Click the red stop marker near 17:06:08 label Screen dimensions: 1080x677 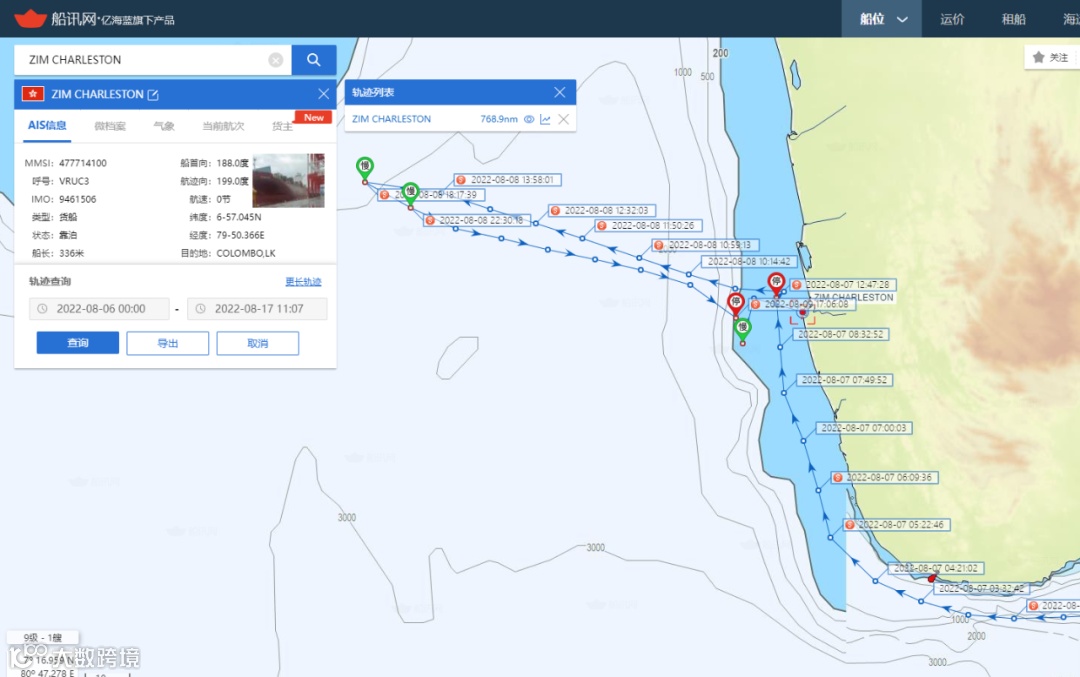click(736, 302)
